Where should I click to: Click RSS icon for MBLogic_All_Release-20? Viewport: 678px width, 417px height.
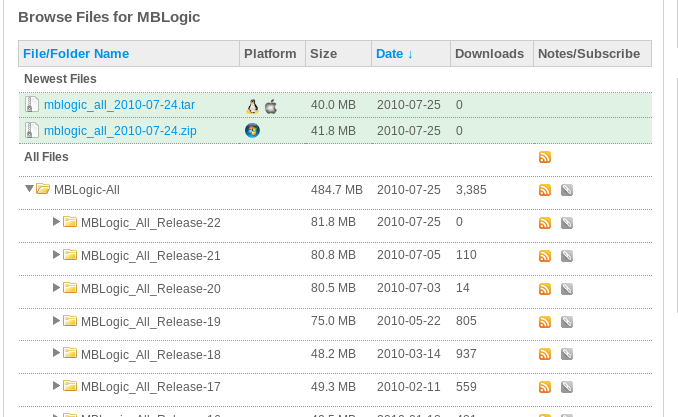[x=545, y=289]
